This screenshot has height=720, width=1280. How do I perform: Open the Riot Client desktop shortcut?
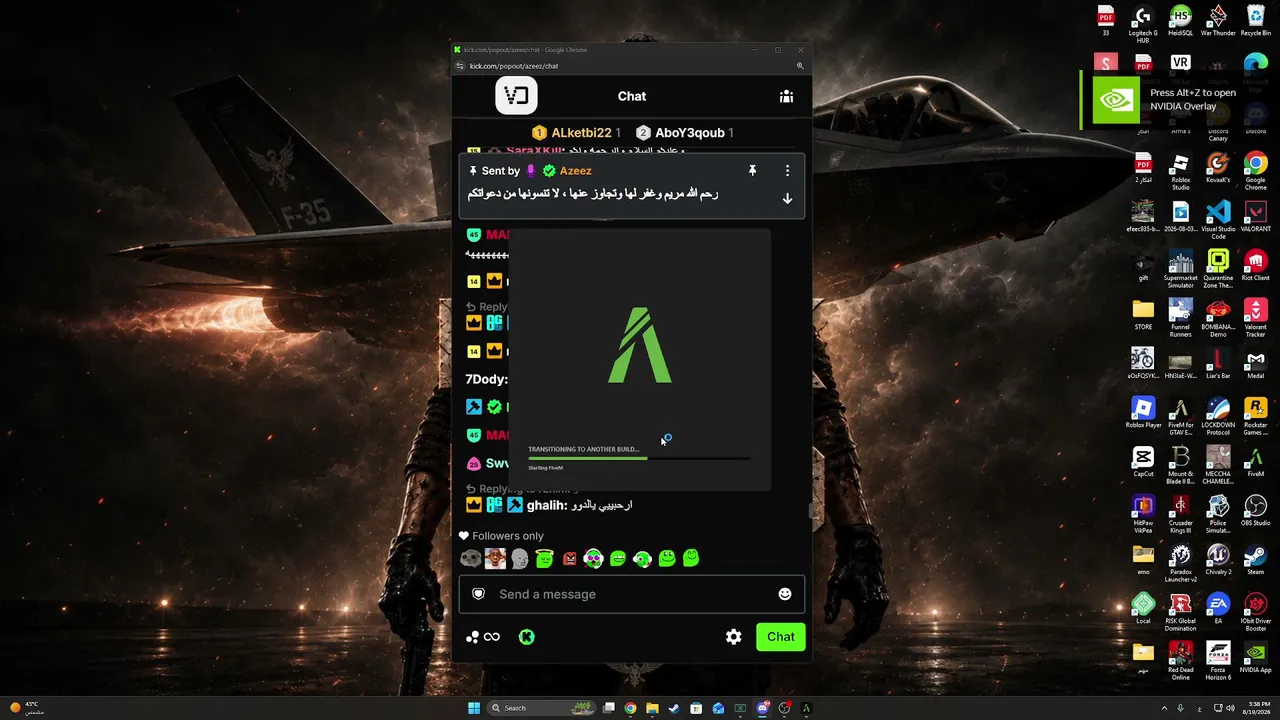tap(1255, 265)
